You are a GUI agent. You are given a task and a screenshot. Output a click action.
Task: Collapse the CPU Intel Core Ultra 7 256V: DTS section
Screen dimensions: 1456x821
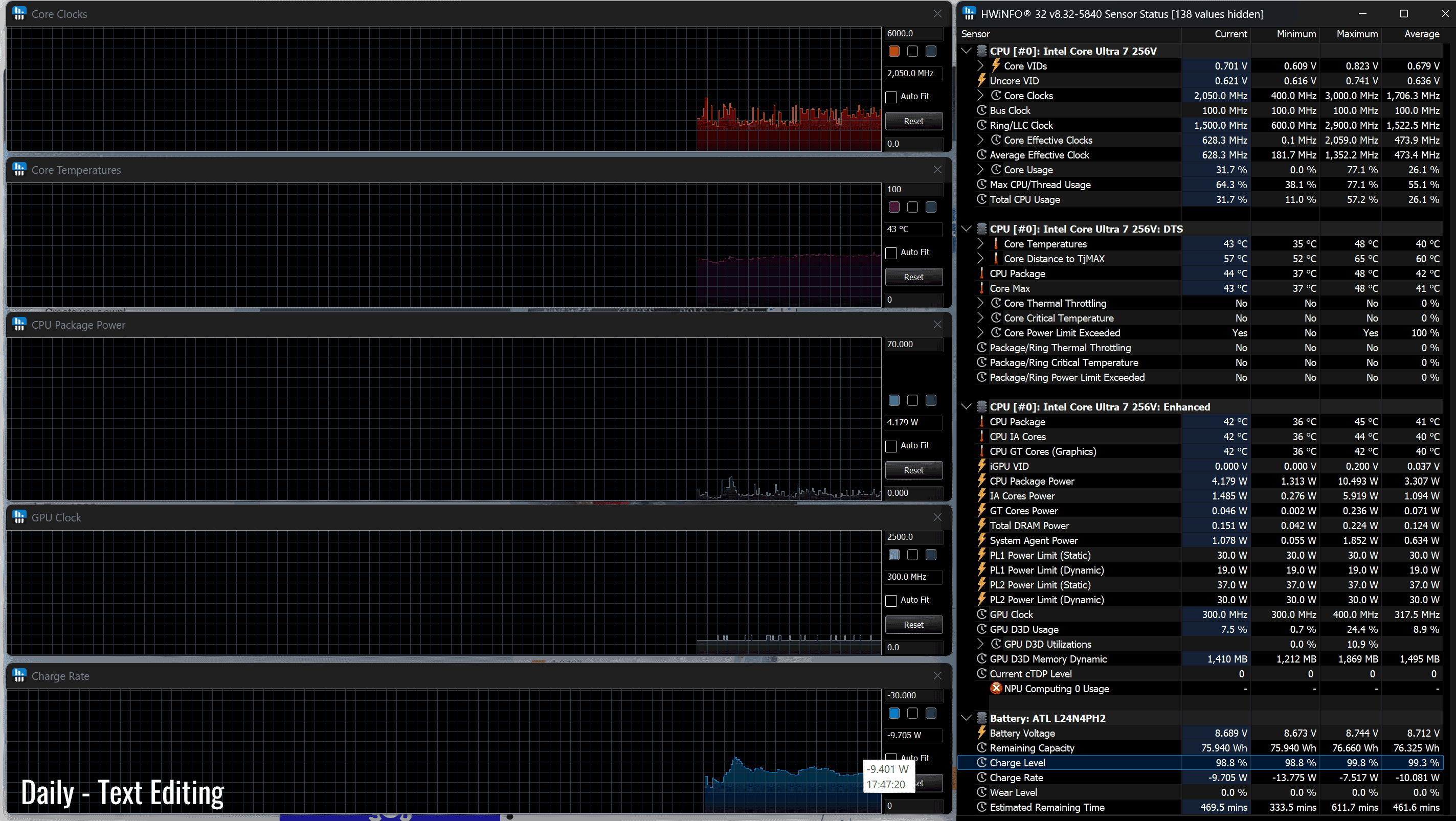tap(967, 229)
